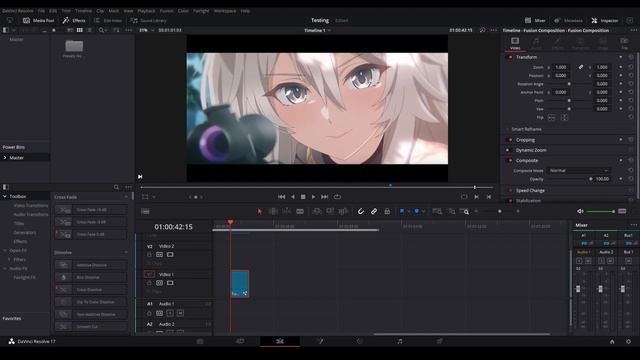Open the Deliver page rocket icon
This screenshot has width=640, height=360.
(x=440, y=341)
